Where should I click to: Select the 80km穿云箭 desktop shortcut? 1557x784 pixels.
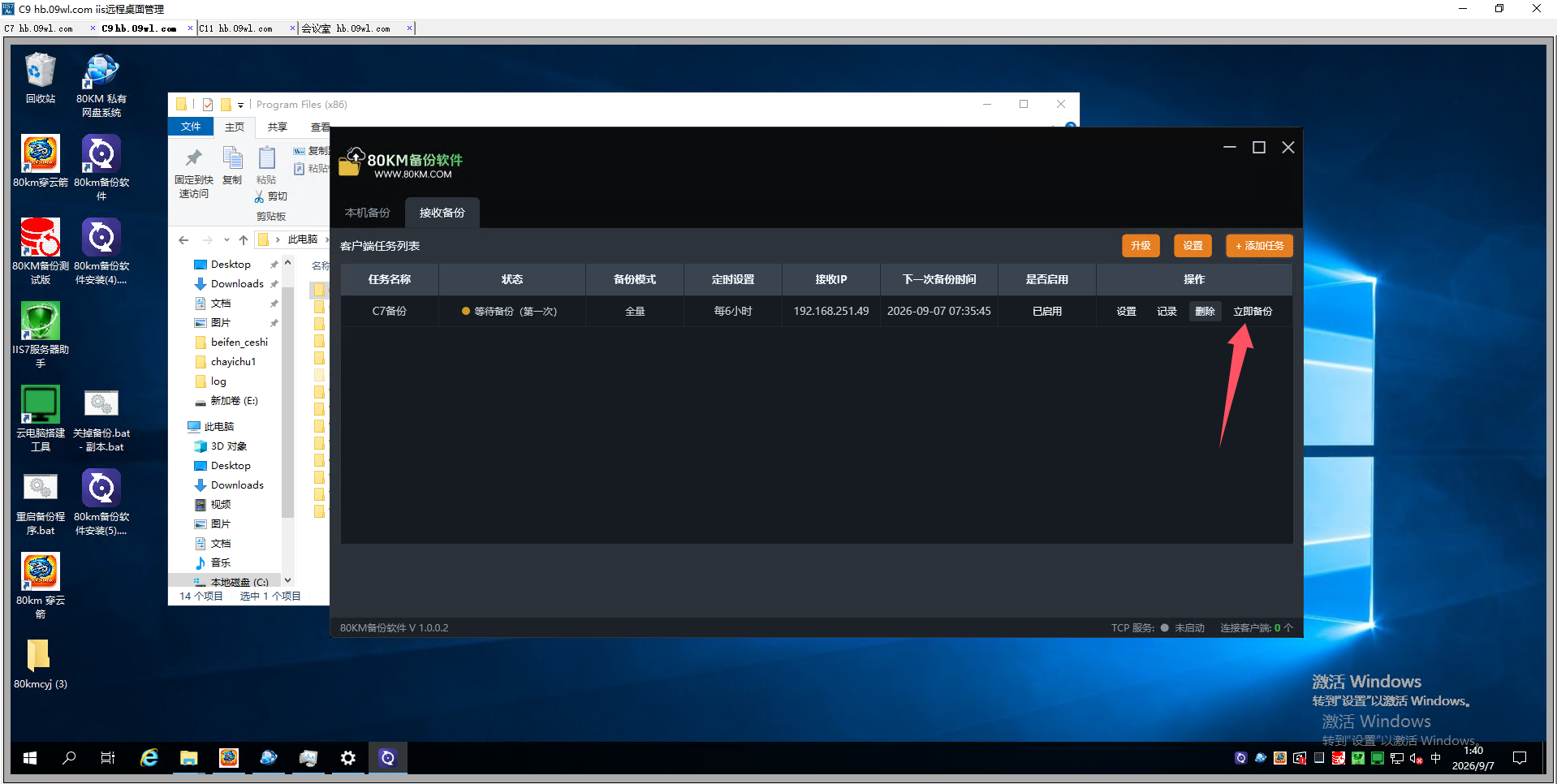[x=40, y=162]
